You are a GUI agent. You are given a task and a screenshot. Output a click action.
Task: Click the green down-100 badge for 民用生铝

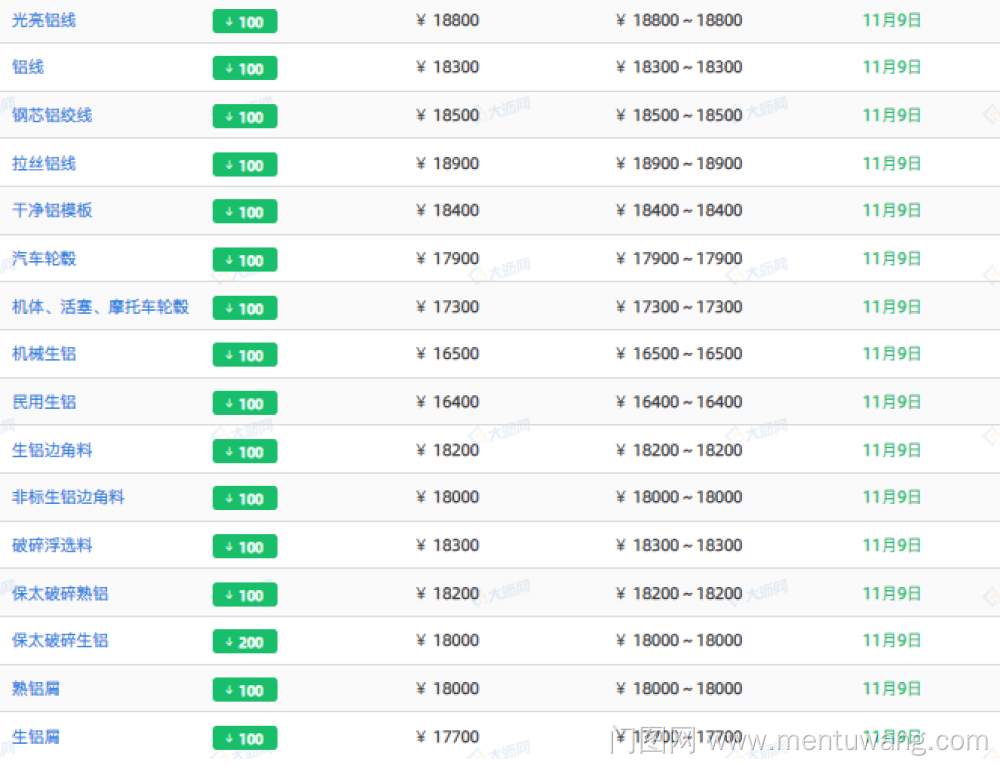[x=245, y=403]
